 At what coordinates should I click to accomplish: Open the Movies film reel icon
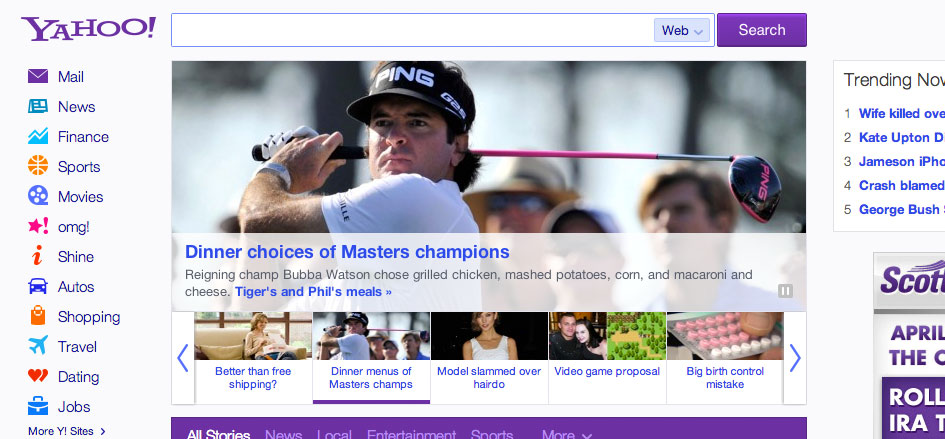(38, 197)
